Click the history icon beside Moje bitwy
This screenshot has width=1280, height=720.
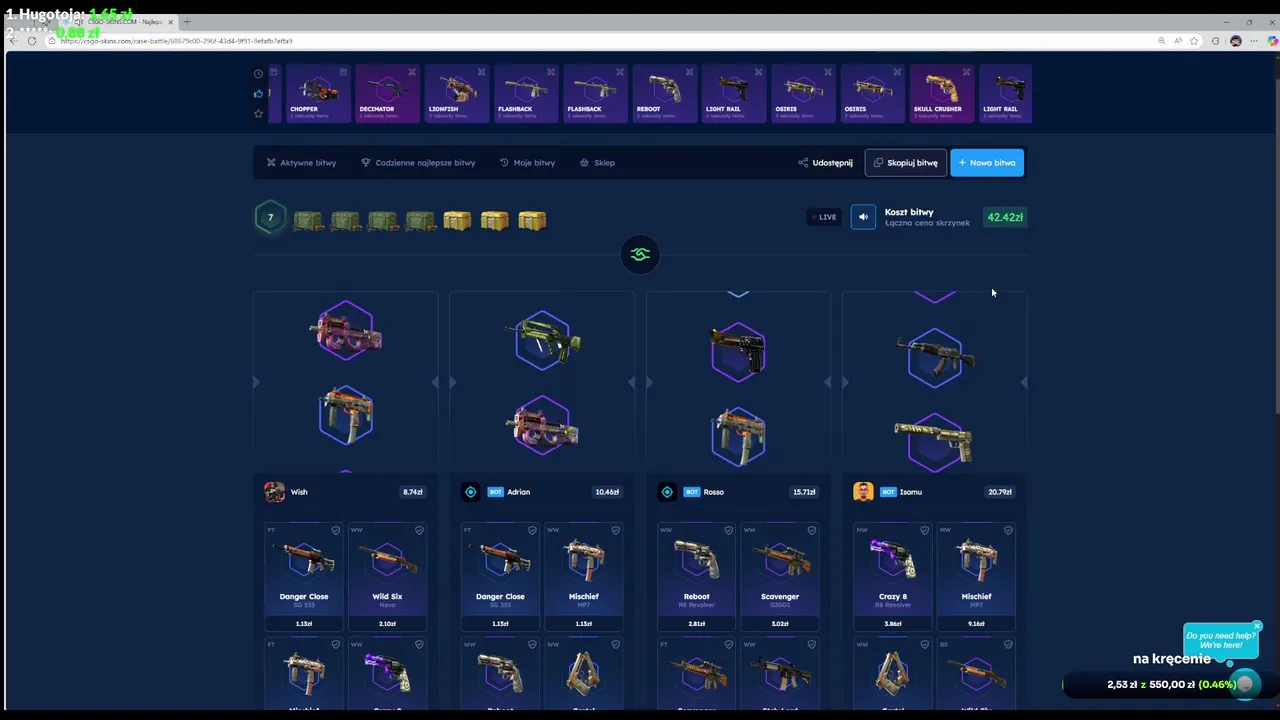pyautogui.click(x=504, y=163)
